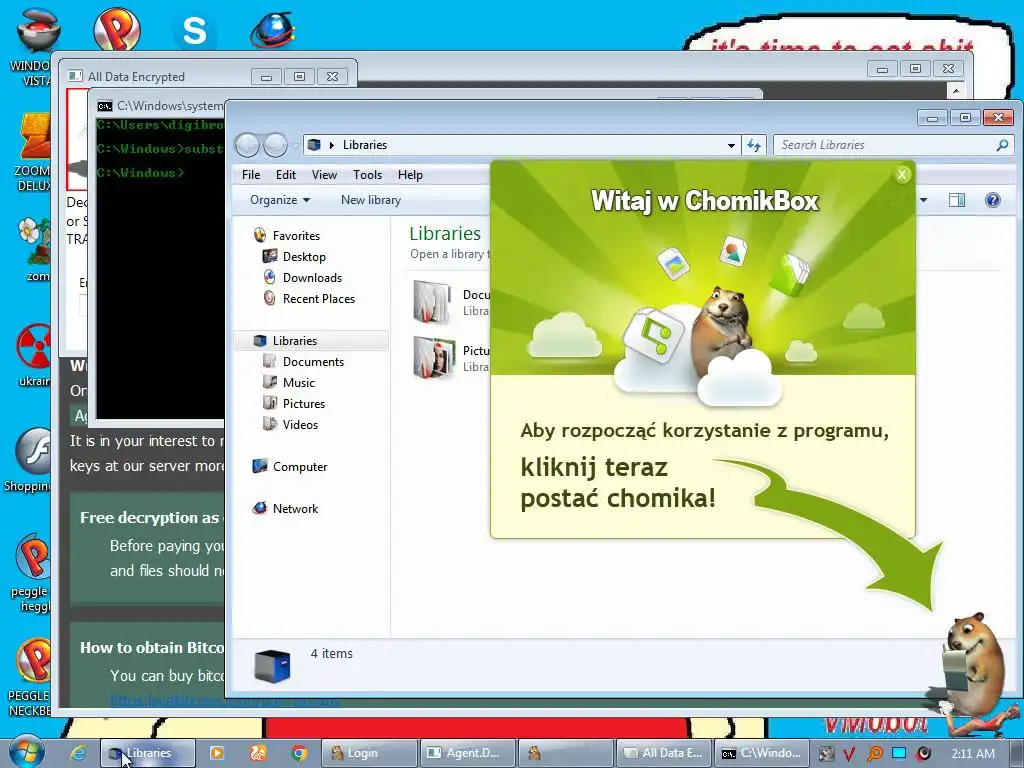Select Favorites in the navigation pane

[296, 236]
